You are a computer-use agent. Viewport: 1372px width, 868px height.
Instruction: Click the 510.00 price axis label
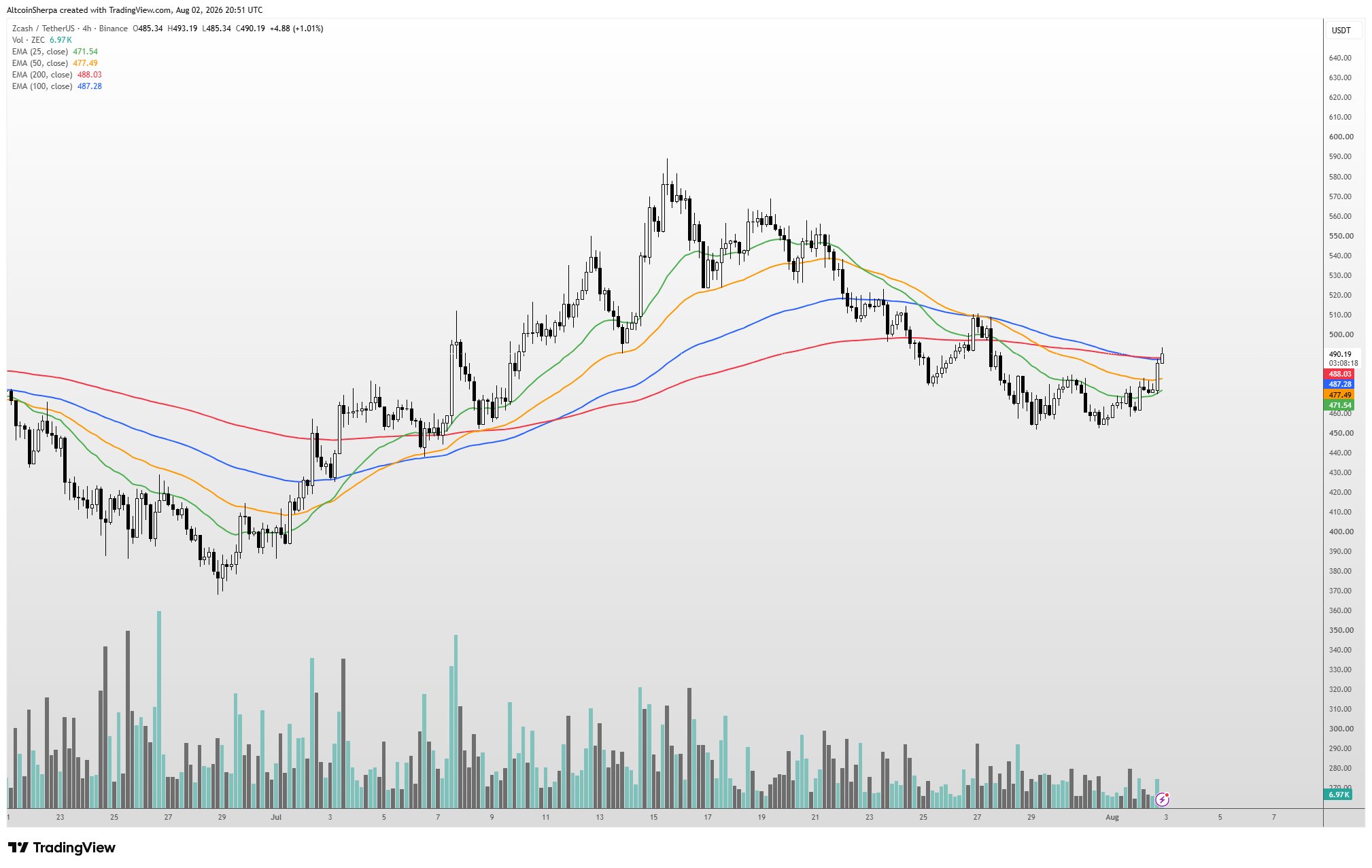[x=1341, y=315]
